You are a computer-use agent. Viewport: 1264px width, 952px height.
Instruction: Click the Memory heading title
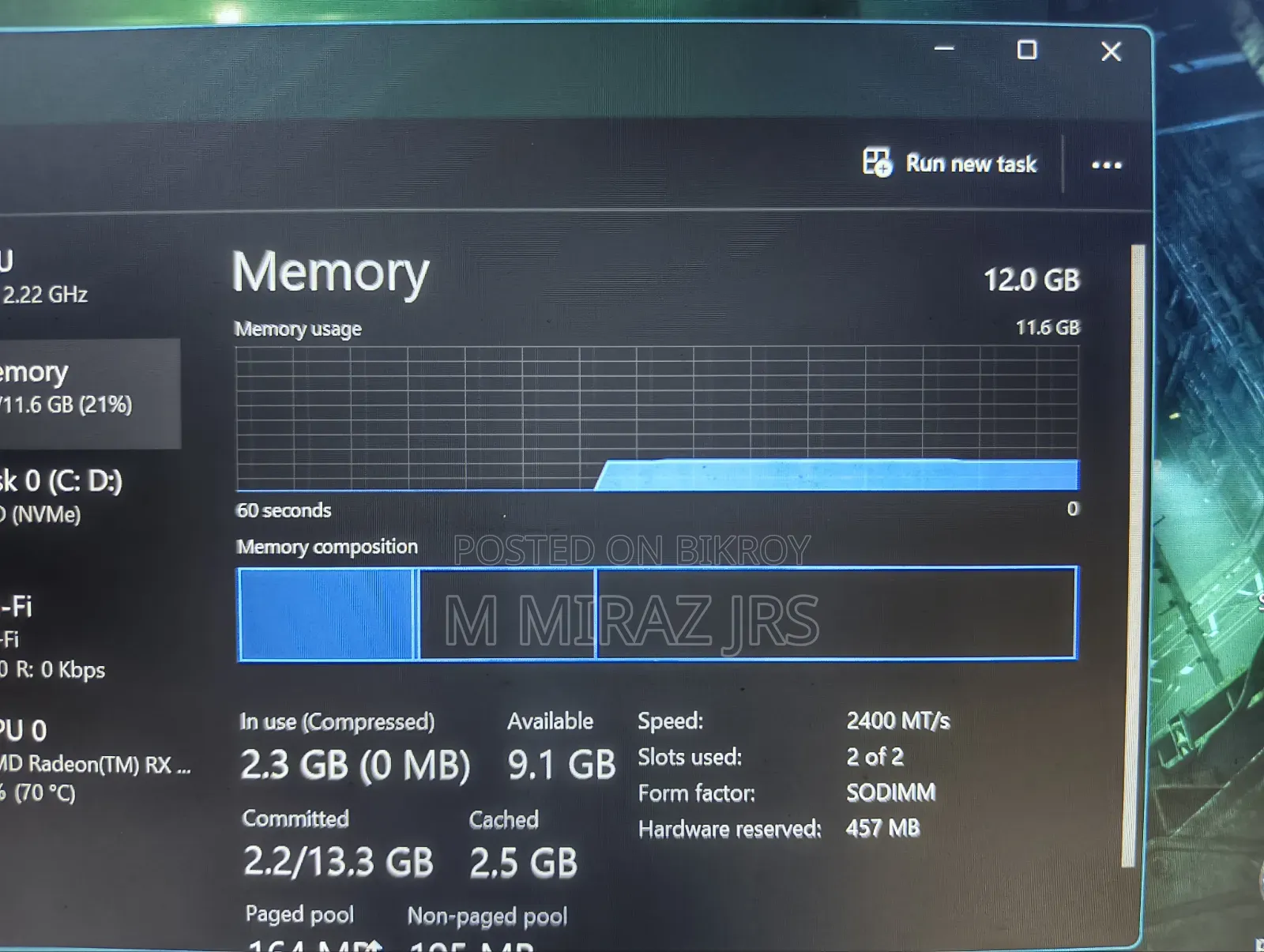coord(331,273)
